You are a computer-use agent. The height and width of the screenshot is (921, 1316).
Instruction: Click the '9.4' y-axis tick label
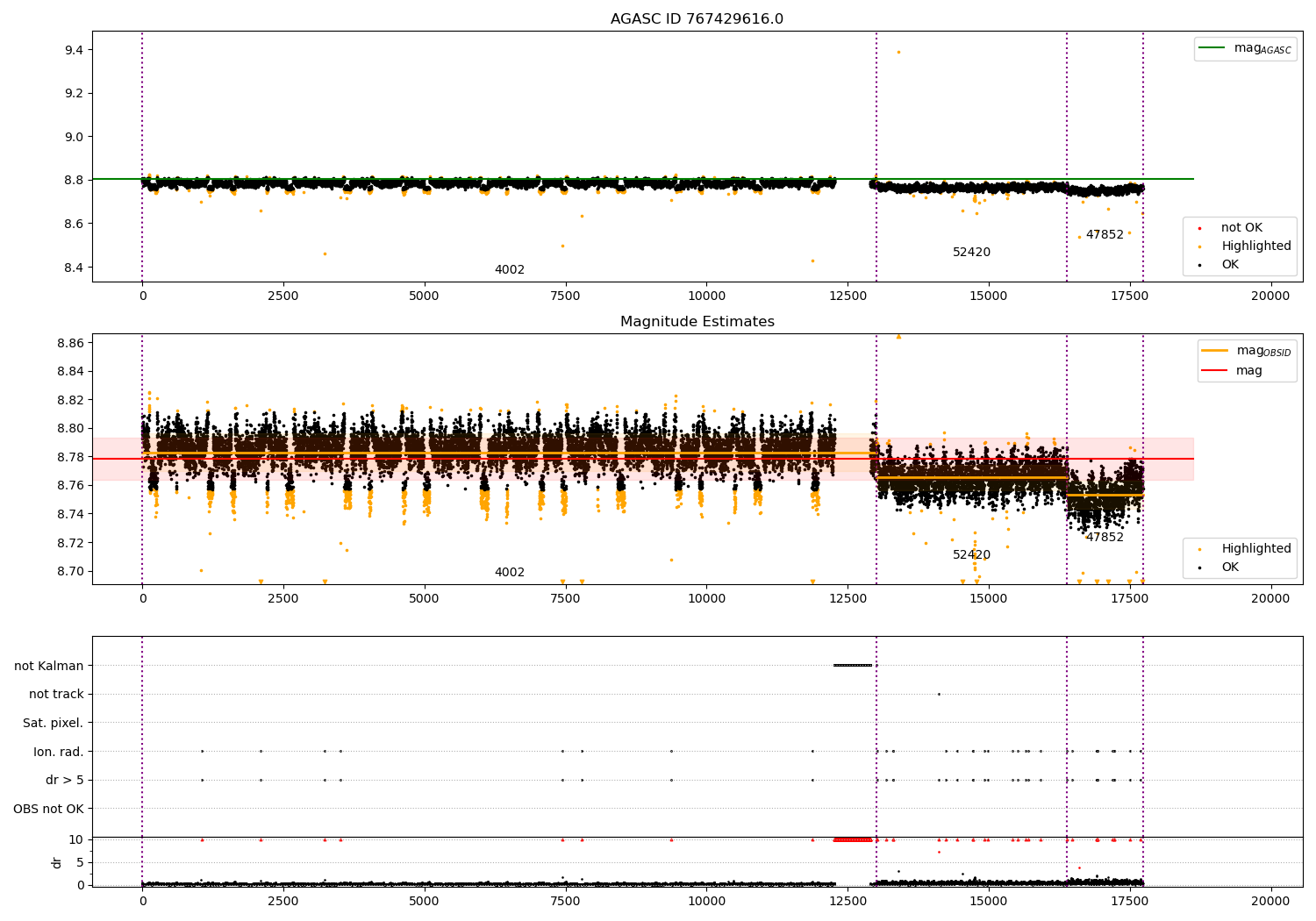[x=74, y=50]
